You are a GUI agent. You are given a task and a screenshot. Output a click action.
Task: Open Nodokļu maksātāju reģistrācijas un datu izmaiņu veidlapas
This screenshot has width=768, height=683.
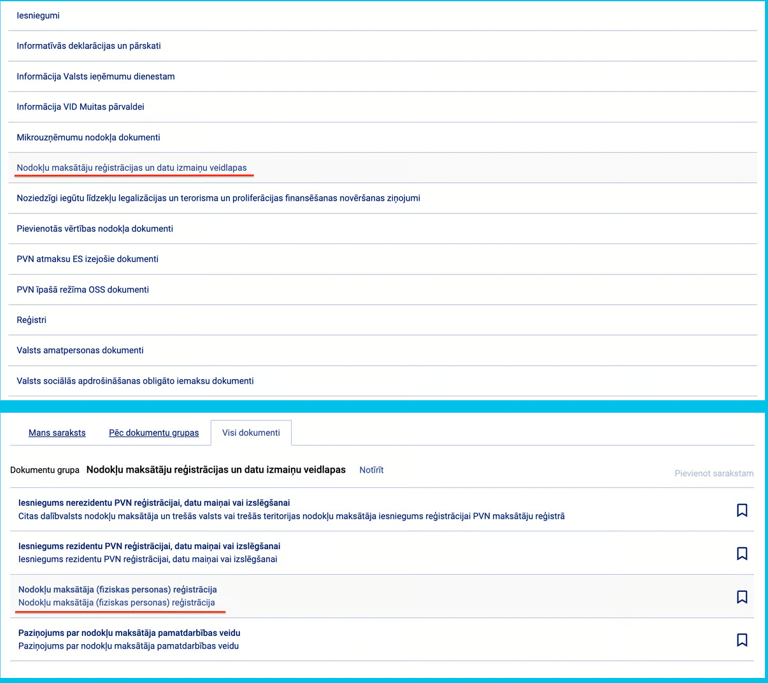pyautogui.click(x=383, y=168)
